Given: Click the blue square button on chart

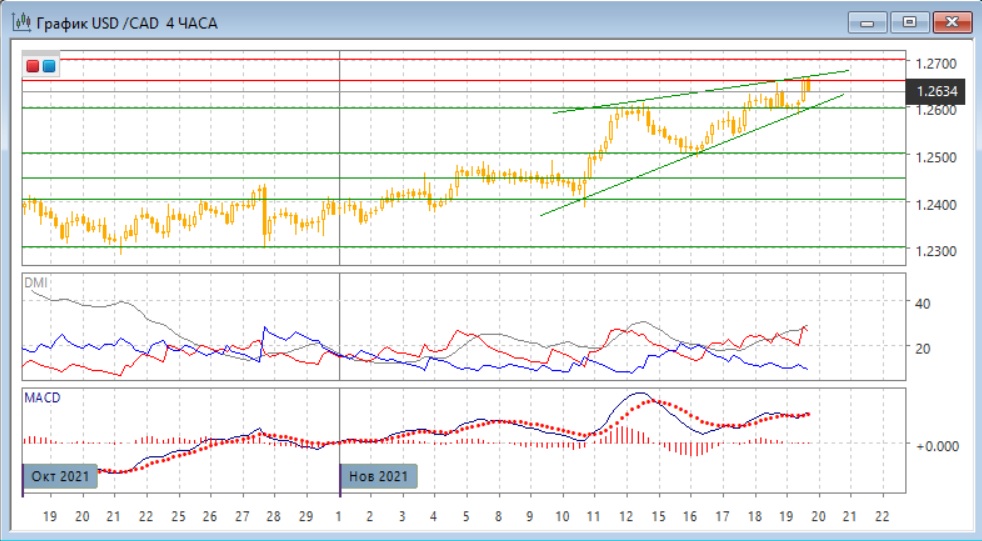Looking at the screenshot, I should point(48,67).
